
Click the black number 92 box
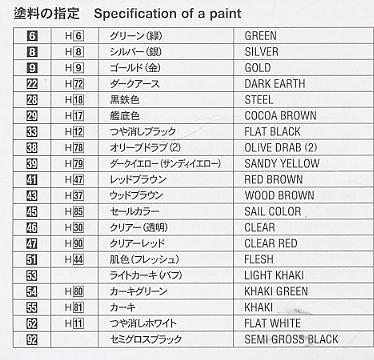tap(32, 340)
